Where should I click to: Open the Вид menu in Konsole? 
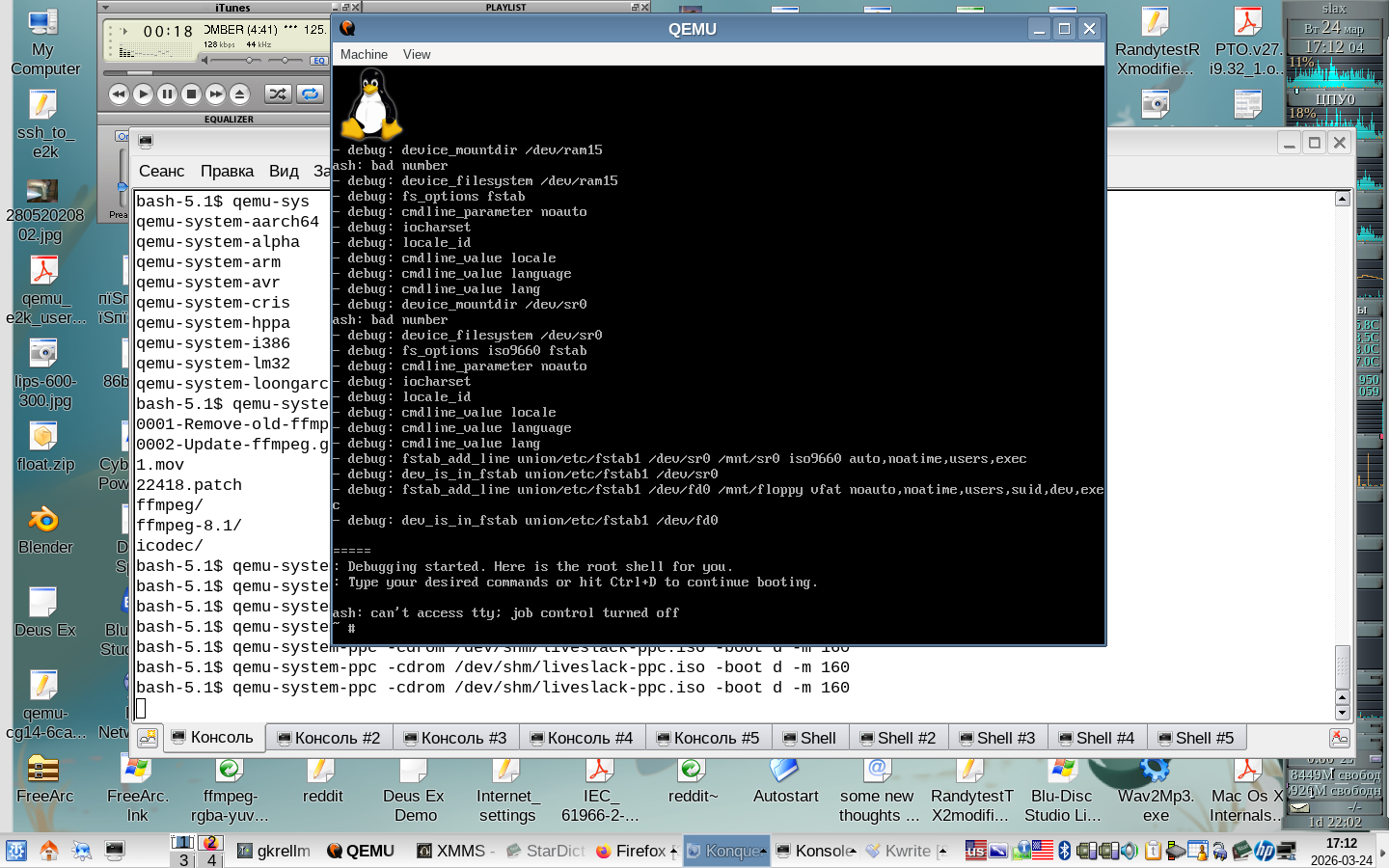pyautogui.click(x=284, y=171)
